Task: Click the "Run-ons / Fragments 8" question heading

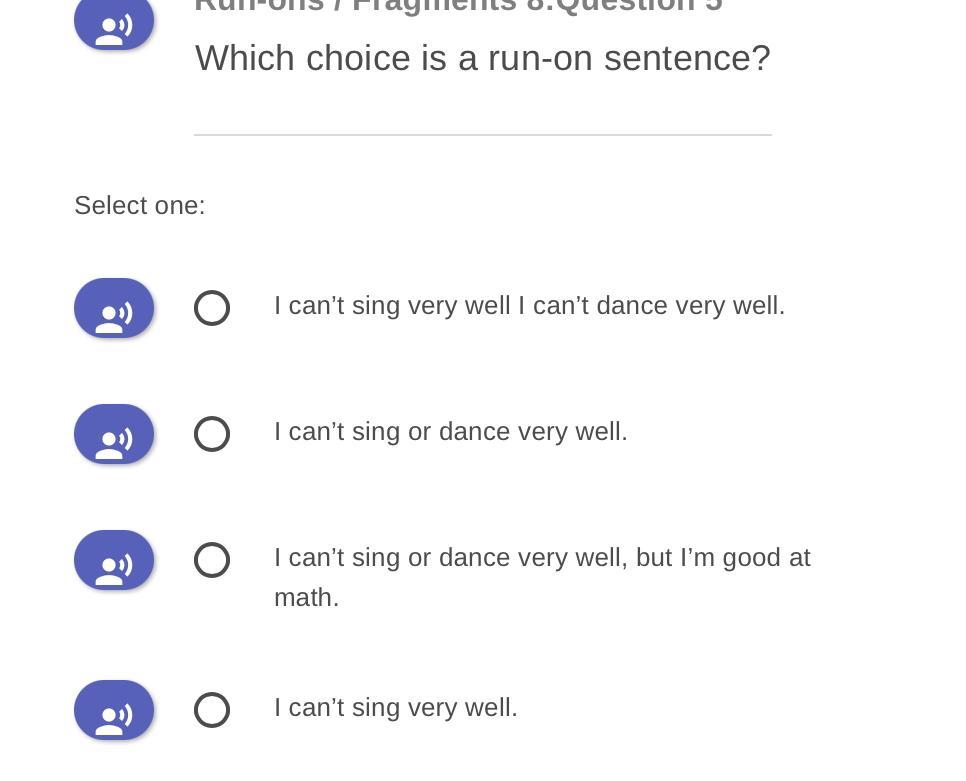Action: 458,6
